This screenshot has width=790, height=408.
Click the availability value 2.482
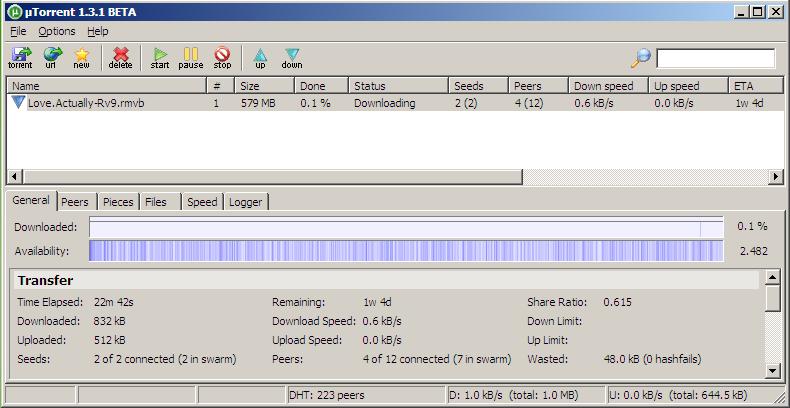754,251
